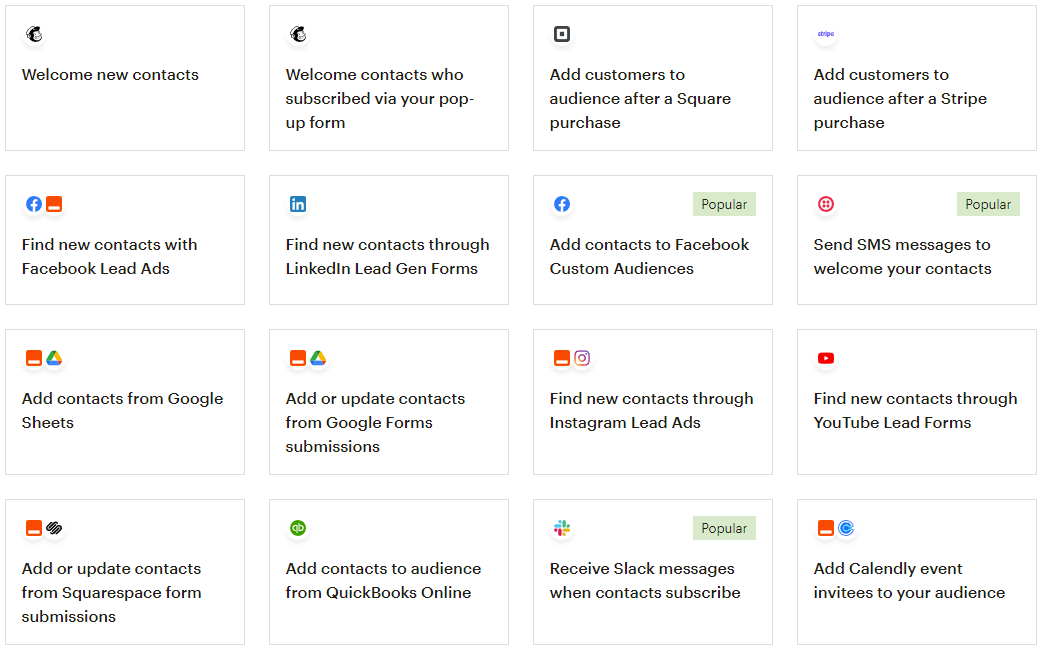Select Add Calendly event invitees to your audience
The image size is (1041, 646).
[x=916, y=572]
